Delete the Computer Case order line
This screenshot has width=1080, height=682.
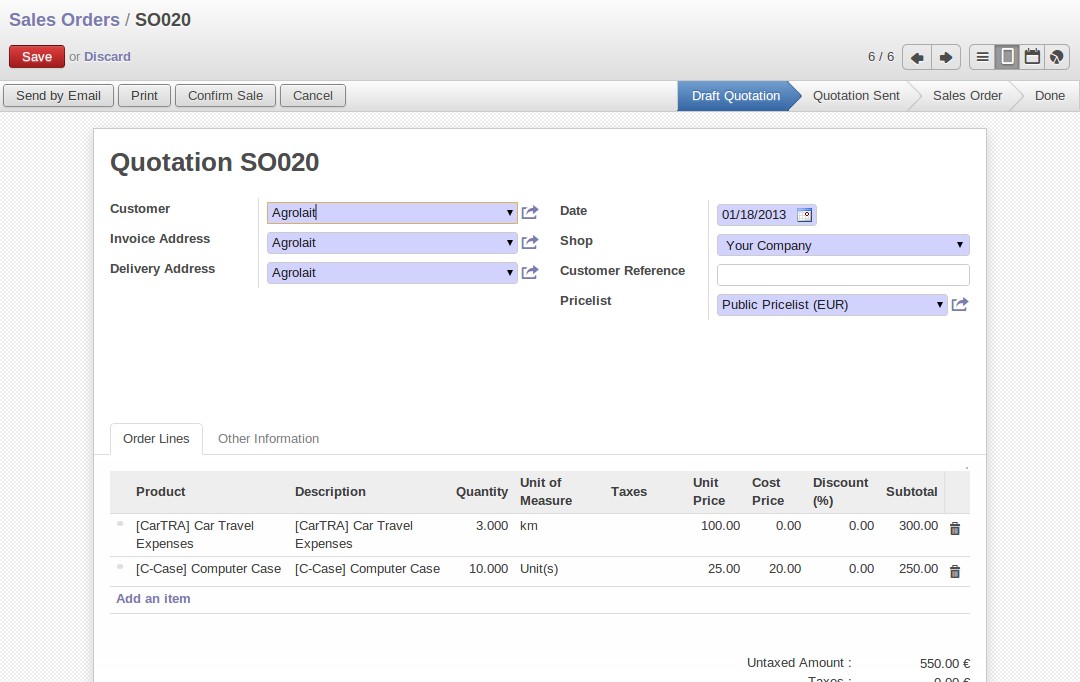click(x=954, y=571)
